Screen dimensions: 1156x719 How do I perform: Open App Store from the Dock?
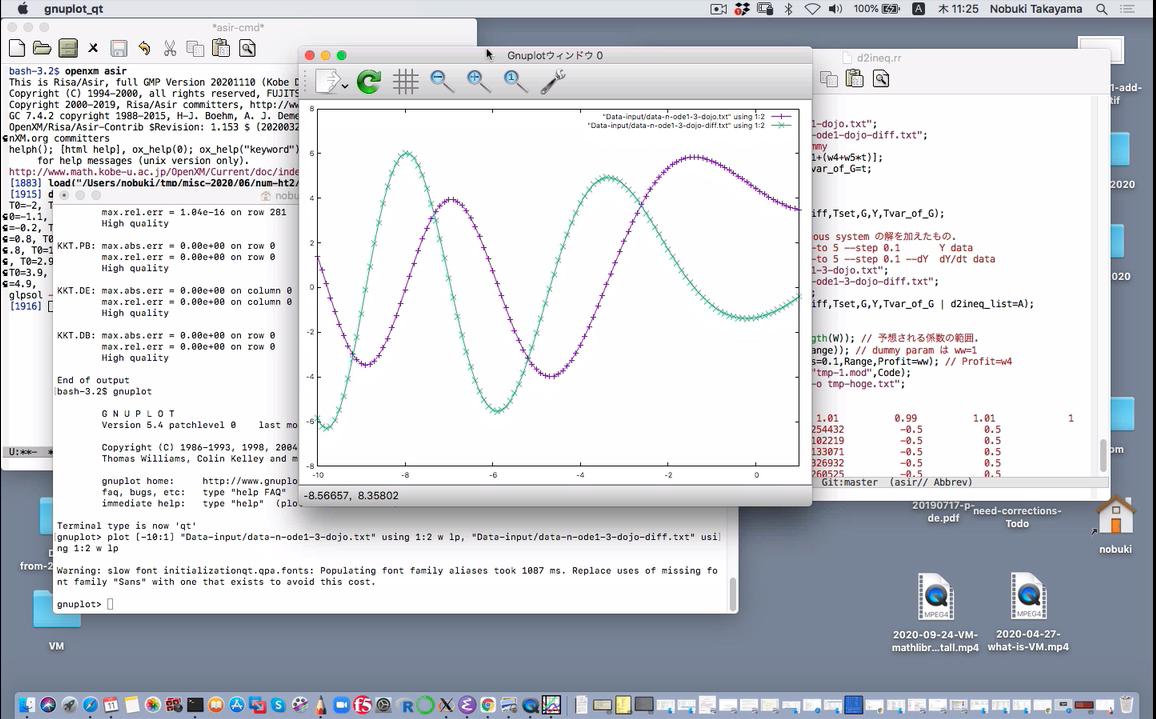[237, 704]
